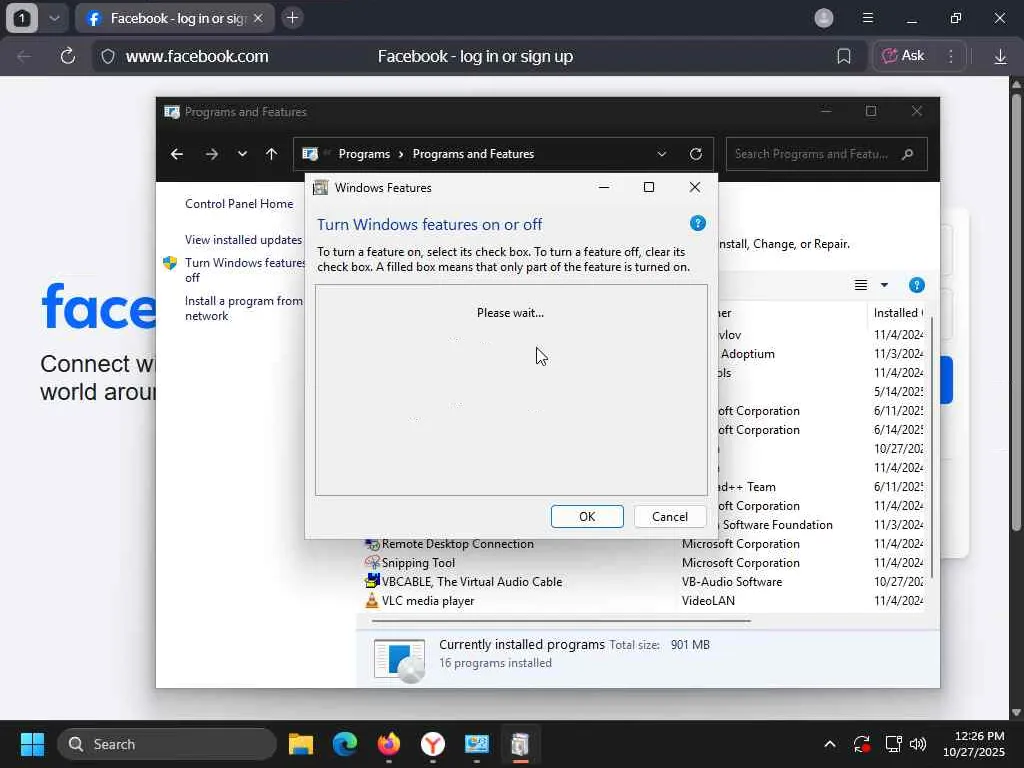
Task: Open Firefox from taskbar
Action: coord(389,744)
